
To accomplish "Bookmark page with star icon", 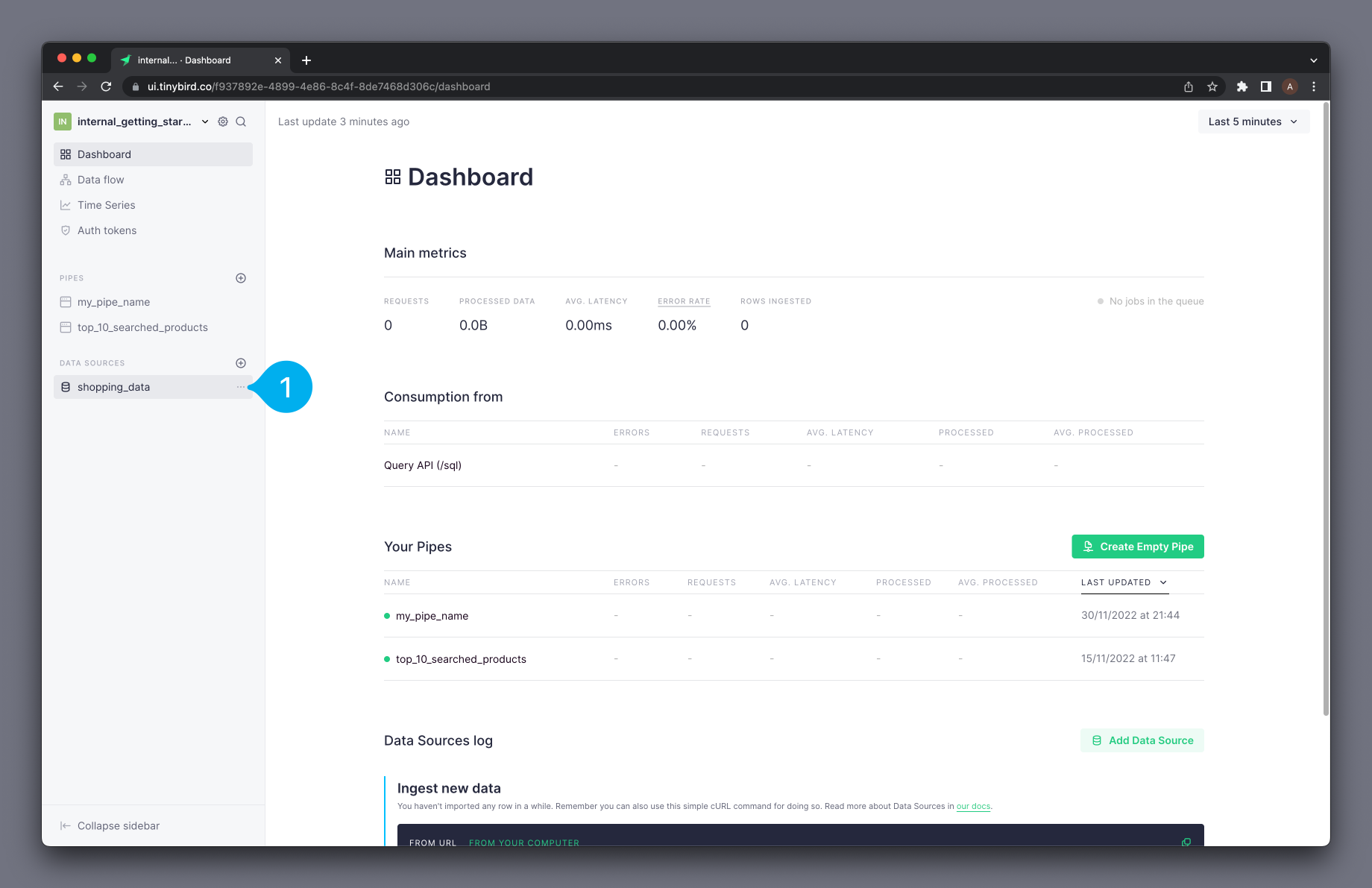I will click(1212, 86).
